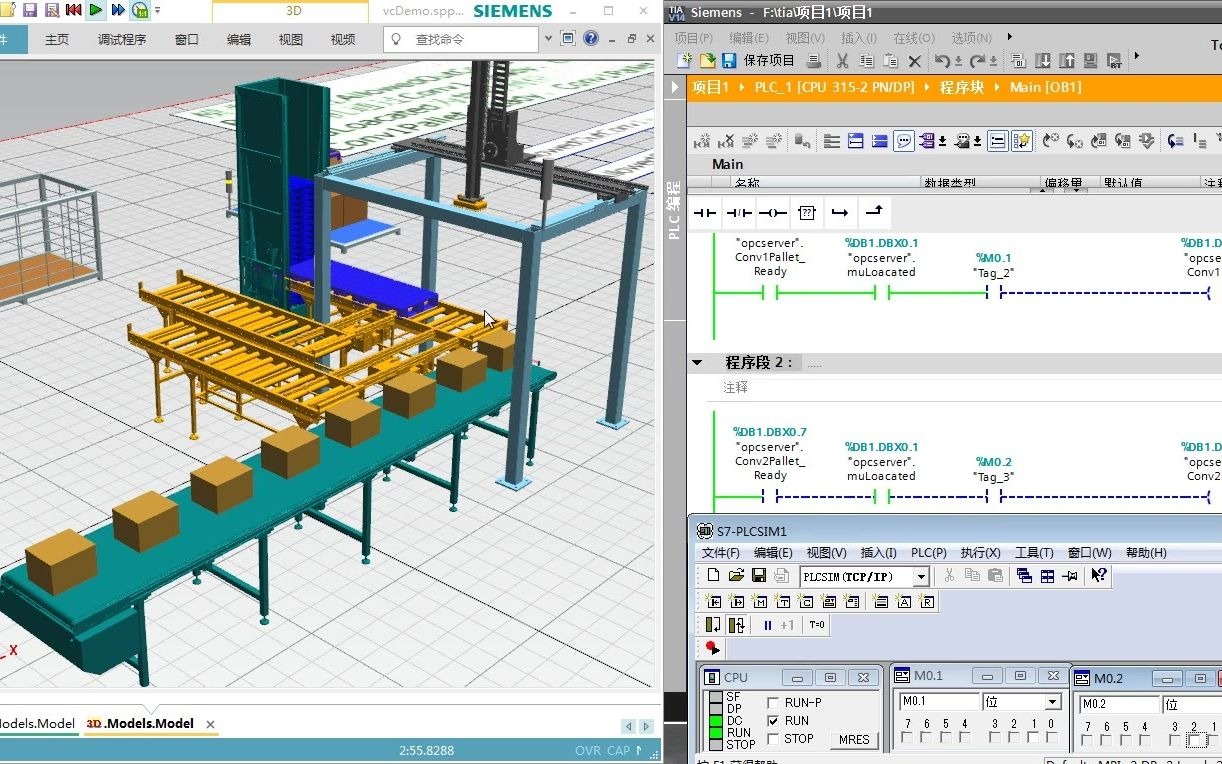
Task: Click the PLCSIM record/playback red dot icon
Action: click(712, 648)
